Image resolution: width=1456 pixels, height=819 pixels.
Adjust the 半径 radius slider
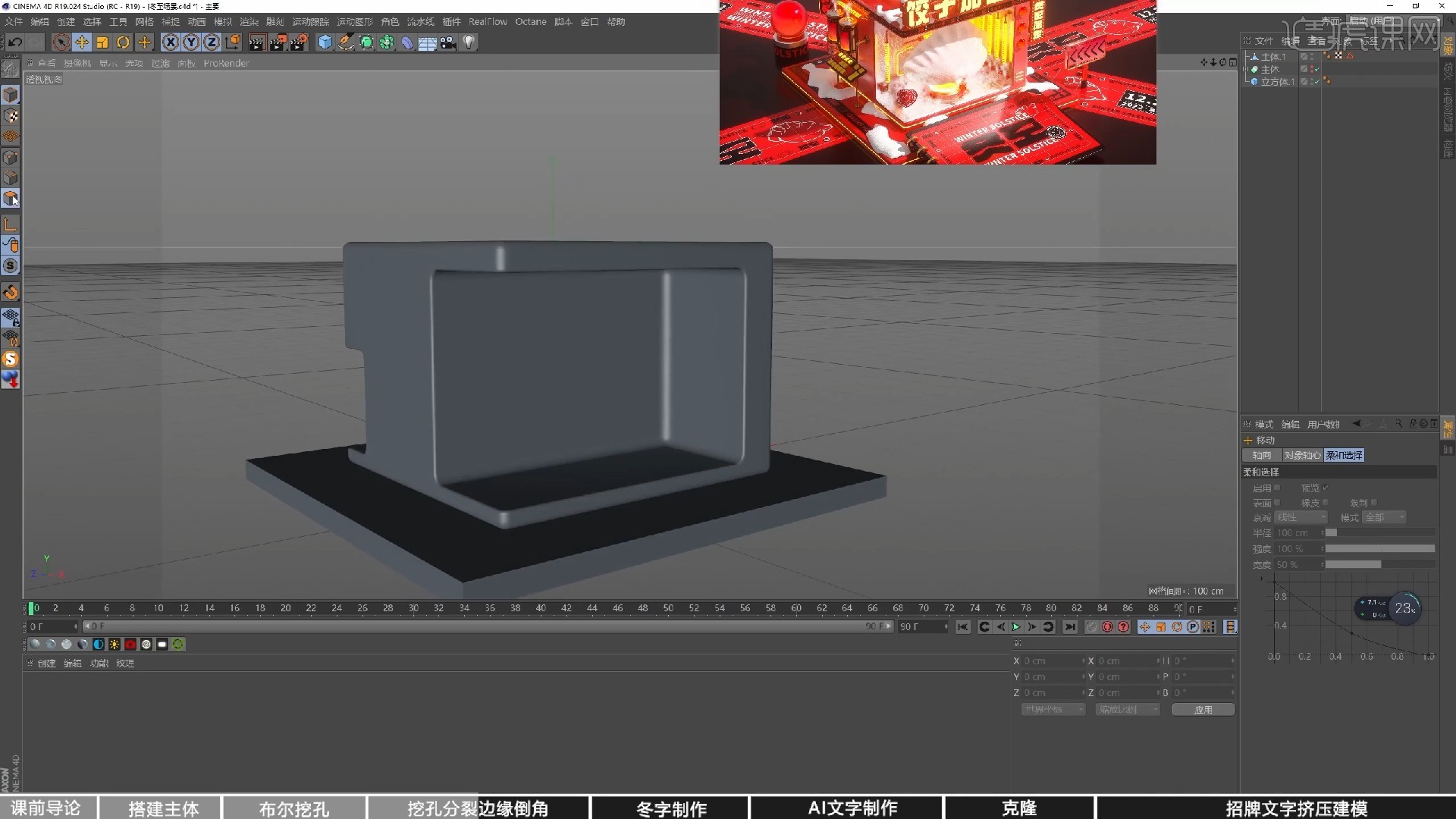tap(1380, 533)
